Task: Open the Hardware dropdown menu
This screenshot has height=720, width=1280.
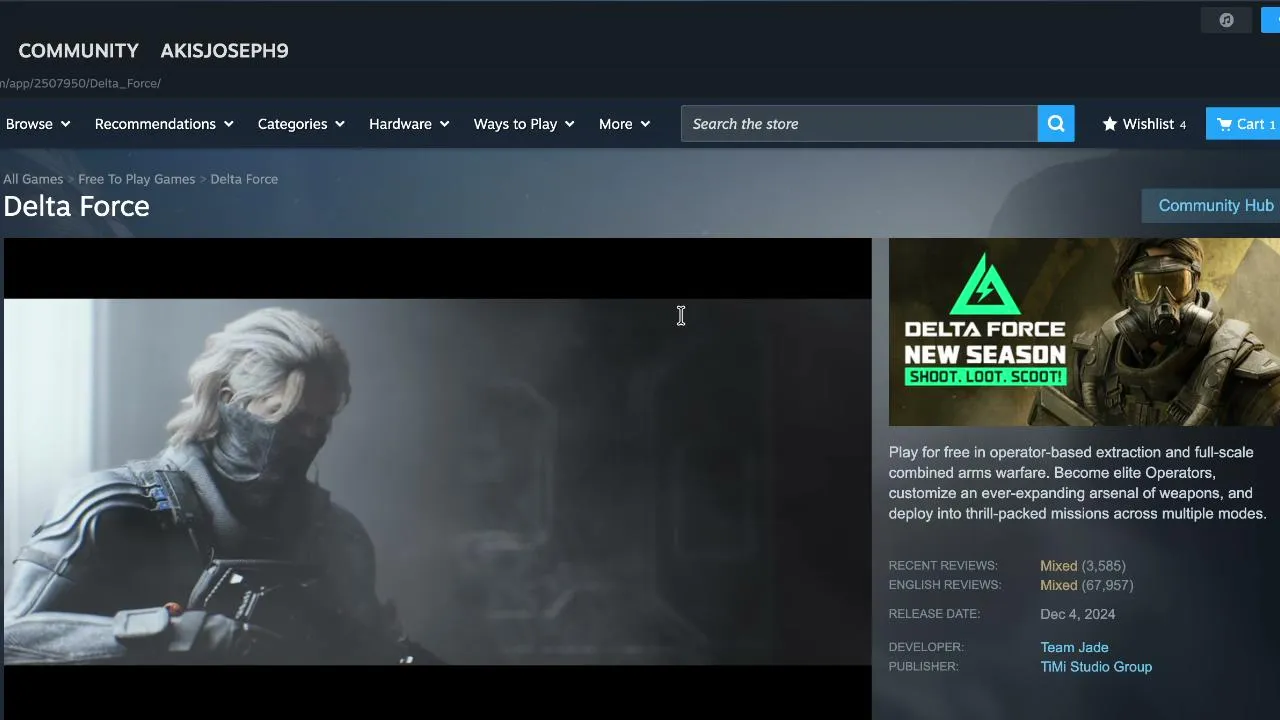Action: [409, 124]
